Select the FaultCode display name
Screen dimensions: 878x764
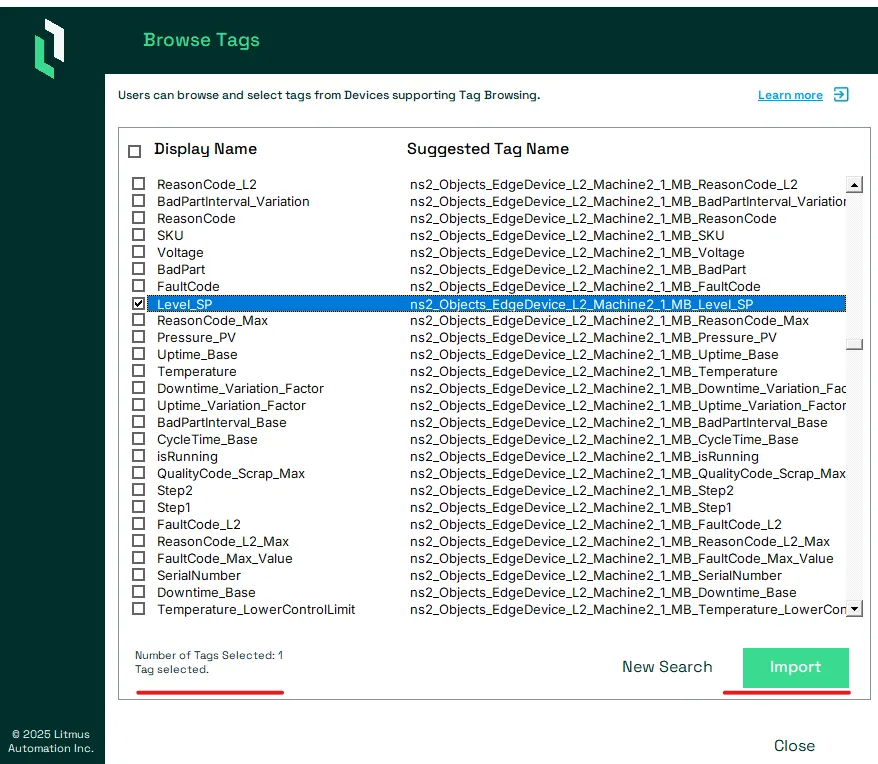pyautogui.click(x=188, y=286)
